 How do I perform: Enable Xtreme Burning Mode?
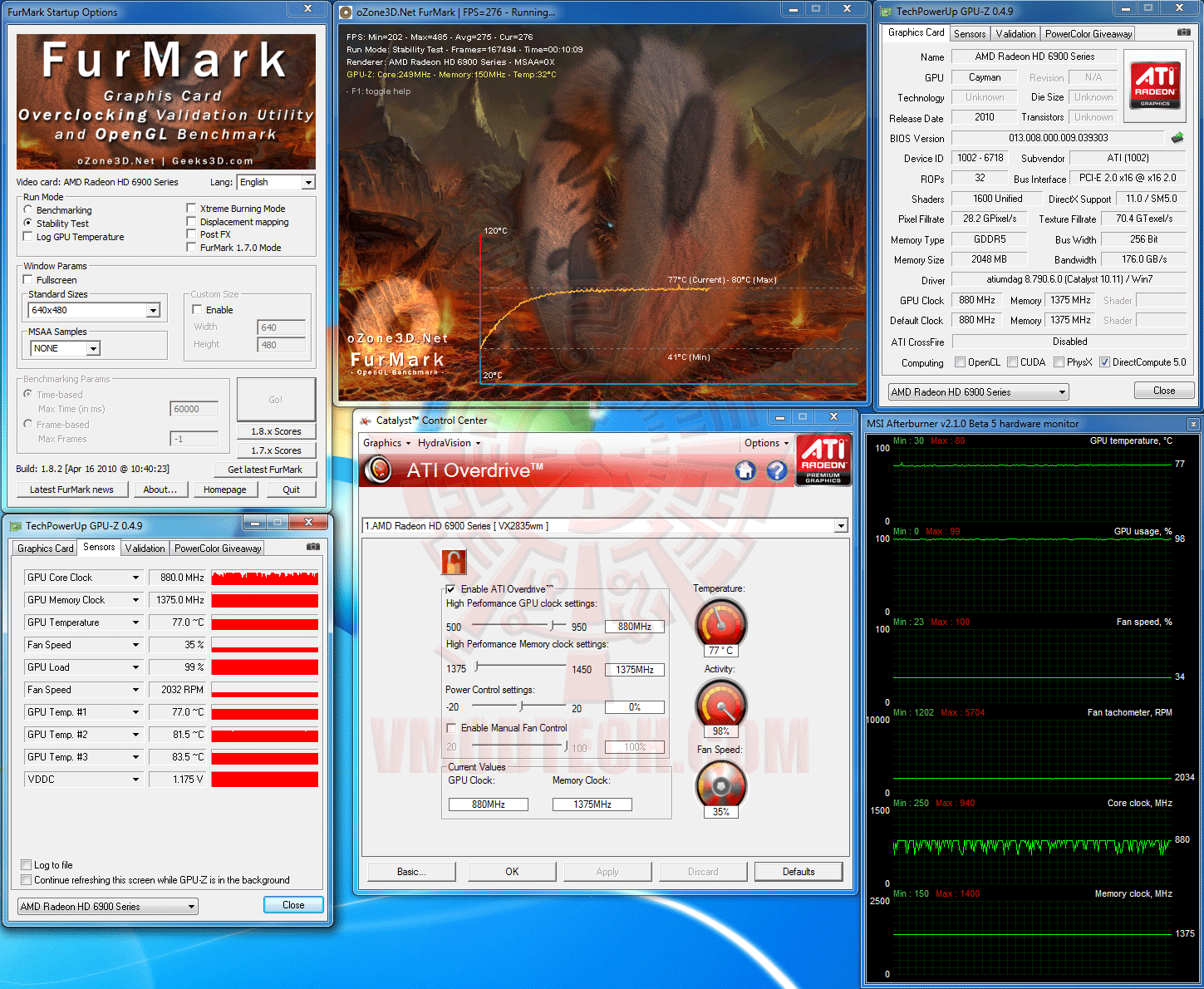point(192,209)
